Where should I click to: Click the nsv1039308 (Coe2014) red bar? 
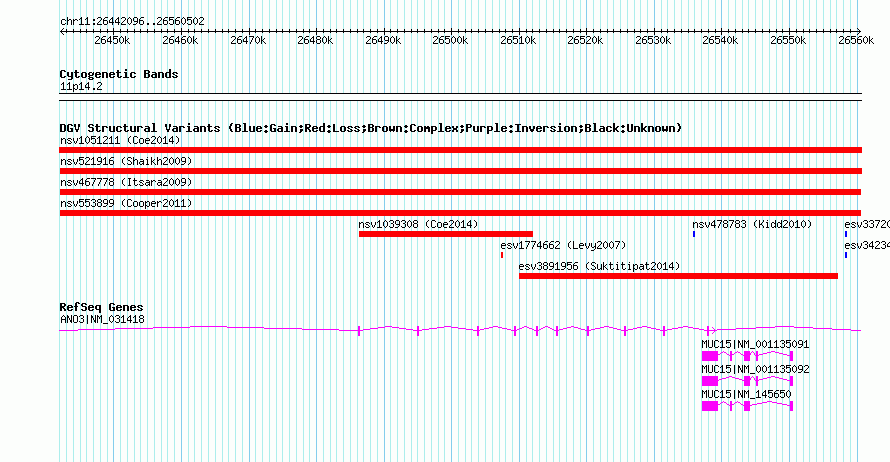point(446,234)
